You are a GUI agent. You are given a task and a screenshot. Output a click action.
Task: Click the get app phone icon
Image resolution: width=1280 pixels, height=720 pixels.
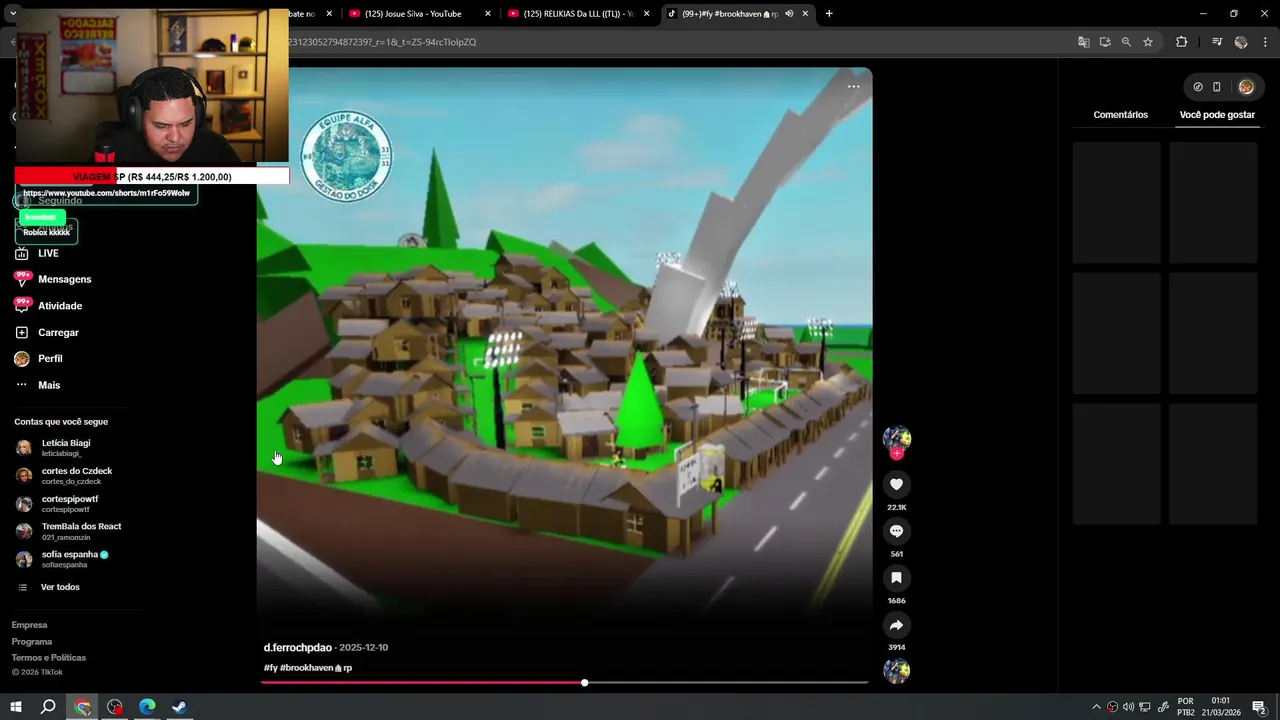tap(1217, 87)
